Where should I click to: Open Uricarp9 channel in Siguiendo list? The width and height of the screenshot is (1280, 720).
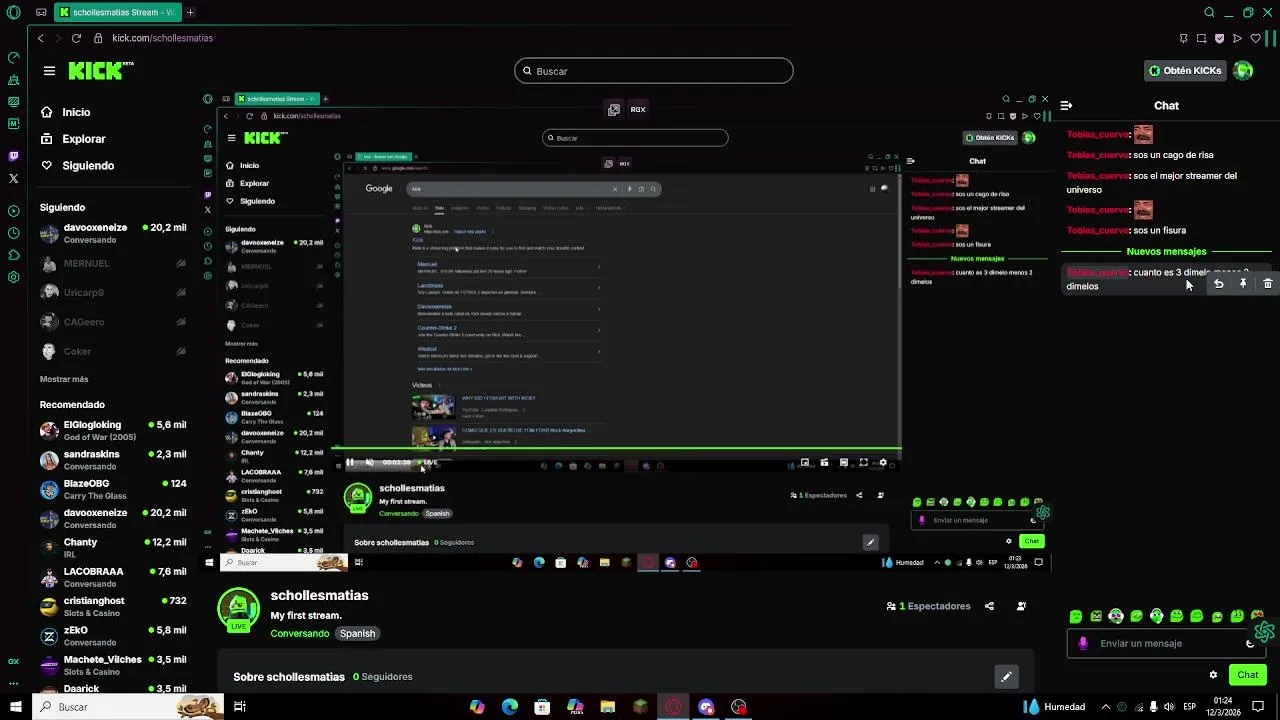click(113, 293)
